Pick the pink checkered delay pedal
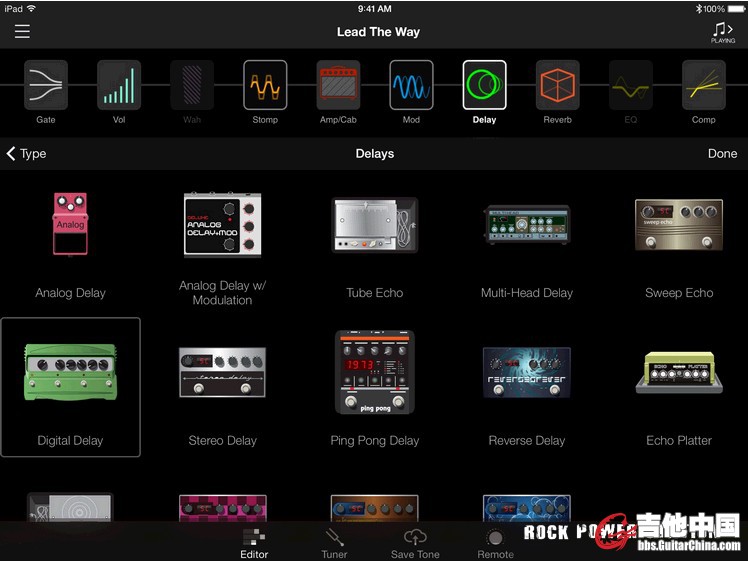 click(x=222, y=508)
